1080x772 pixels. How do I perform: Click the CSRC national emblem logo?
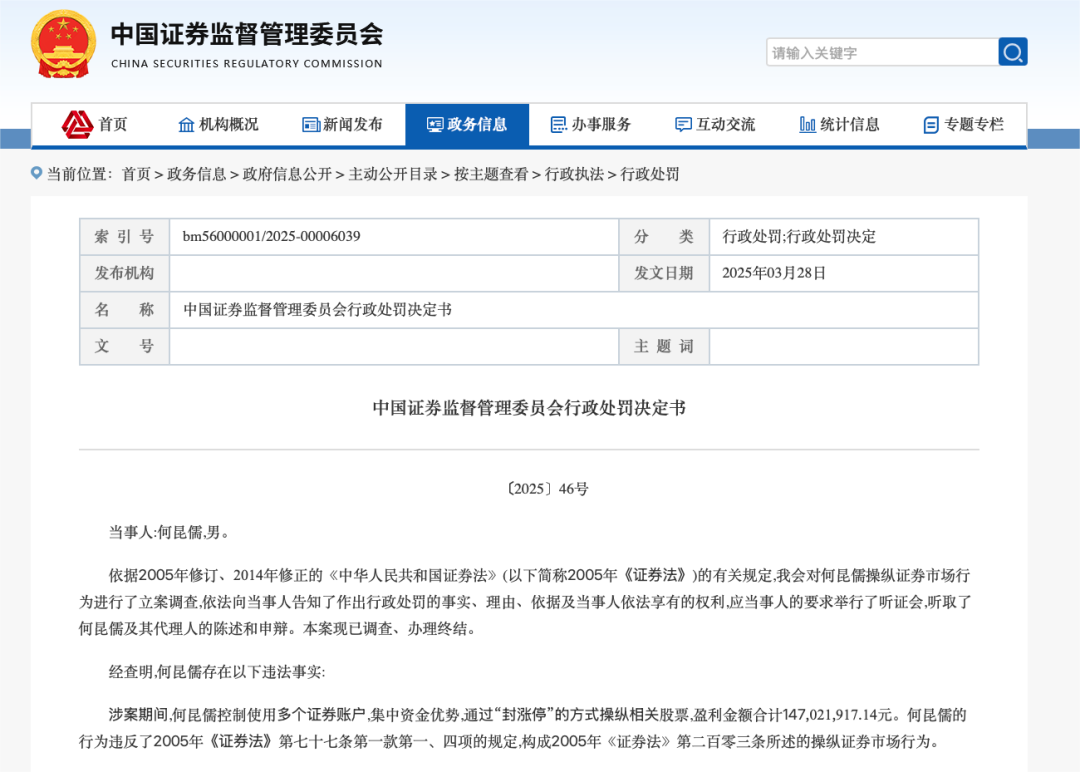64,45
